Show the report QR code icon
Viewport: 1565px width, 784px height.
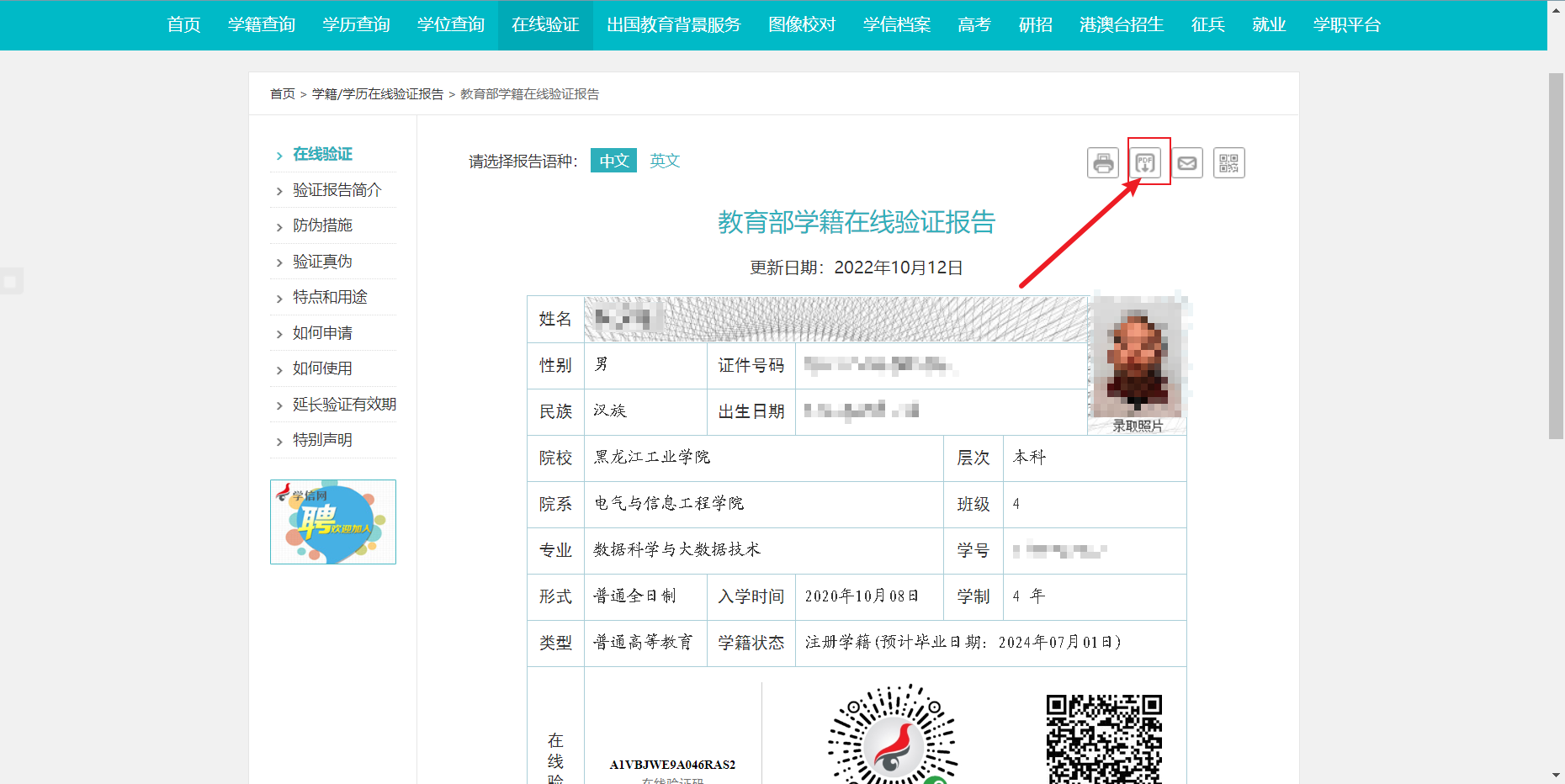pos(1229,162)
